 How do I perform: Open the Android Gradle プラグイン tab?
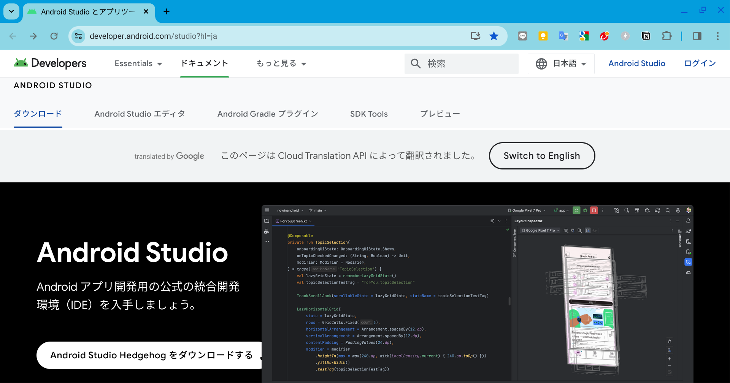[268, 114]
